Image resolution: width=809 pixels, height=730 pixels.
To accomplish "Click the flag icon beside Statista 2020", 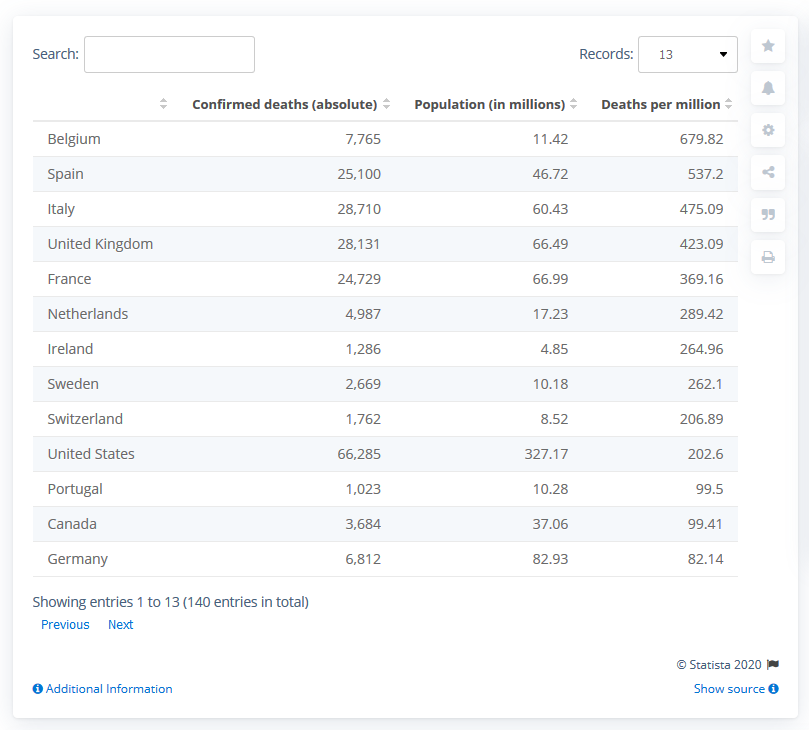I will coord(773,665).
